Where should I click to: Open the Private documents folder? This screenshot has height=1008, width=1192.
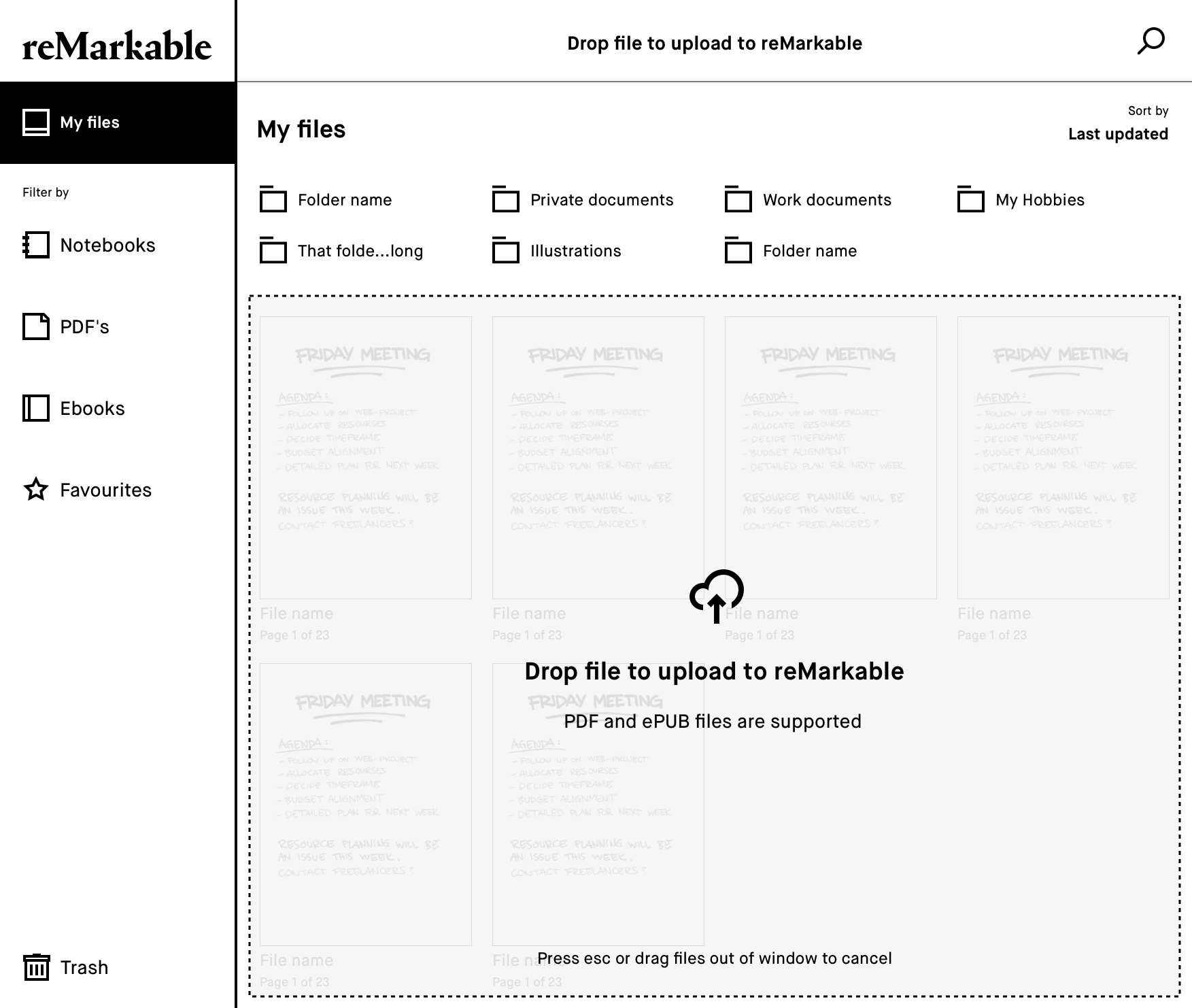click(601, 200)
